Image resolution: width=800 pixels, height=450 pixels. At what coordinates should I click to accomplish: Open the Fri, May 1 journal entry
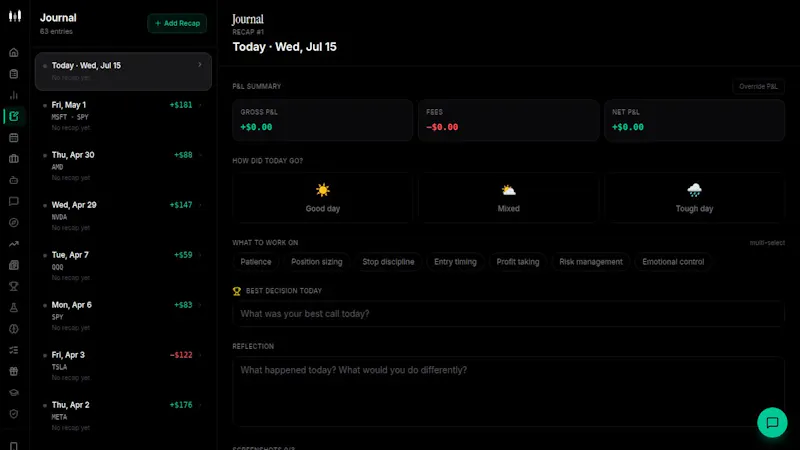click(123, 116)
